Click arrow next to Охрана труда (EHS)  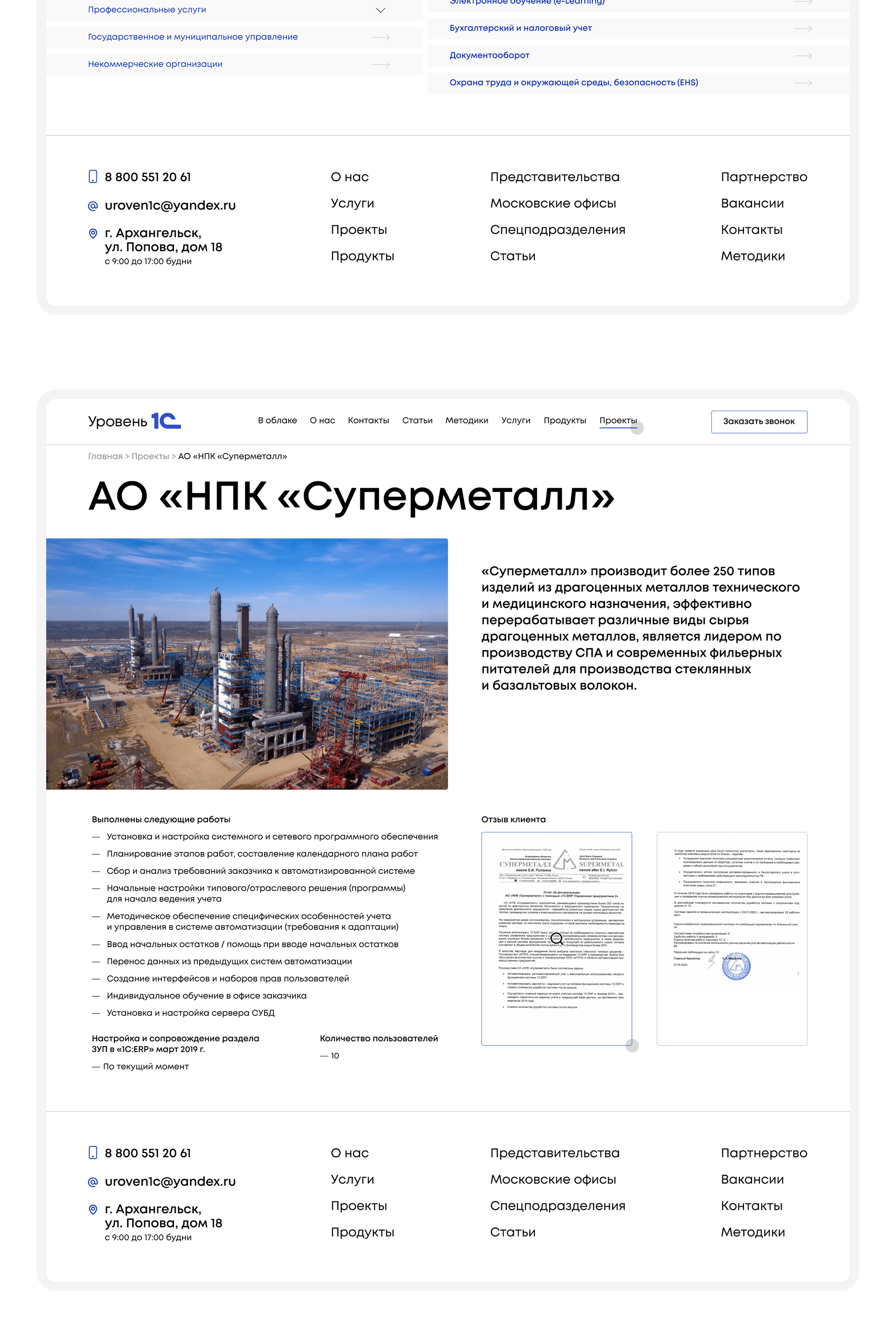(x=805, y=82)
